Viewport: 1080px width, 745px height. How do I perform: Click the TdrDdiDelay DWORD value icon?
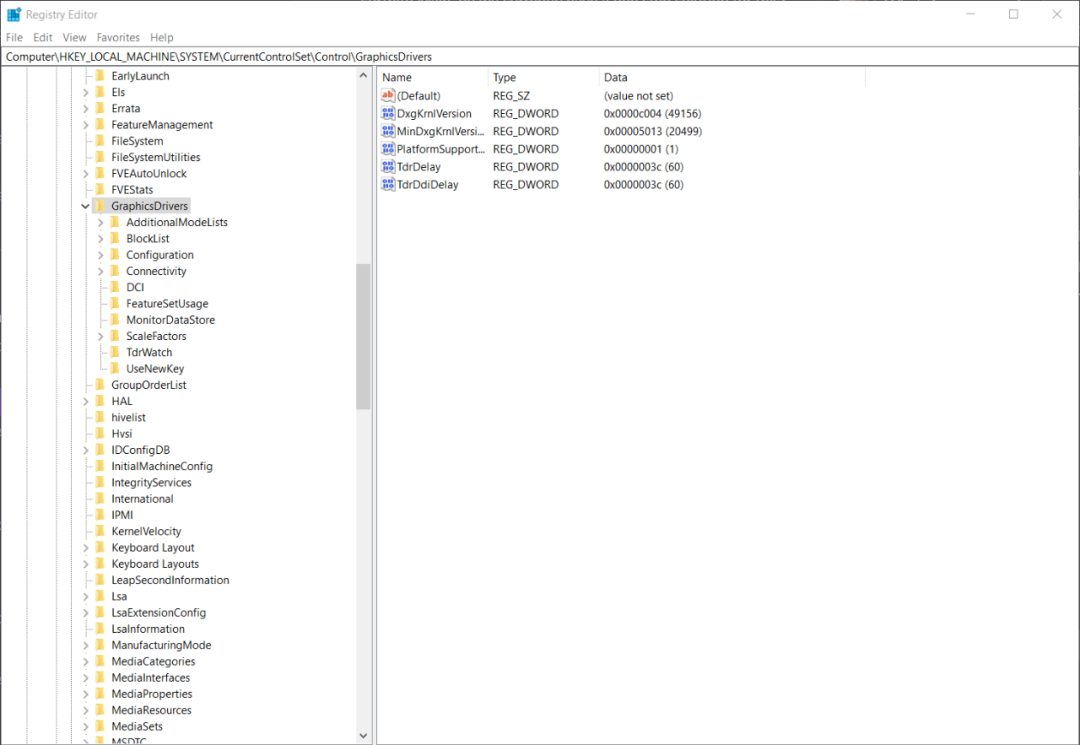388,185
